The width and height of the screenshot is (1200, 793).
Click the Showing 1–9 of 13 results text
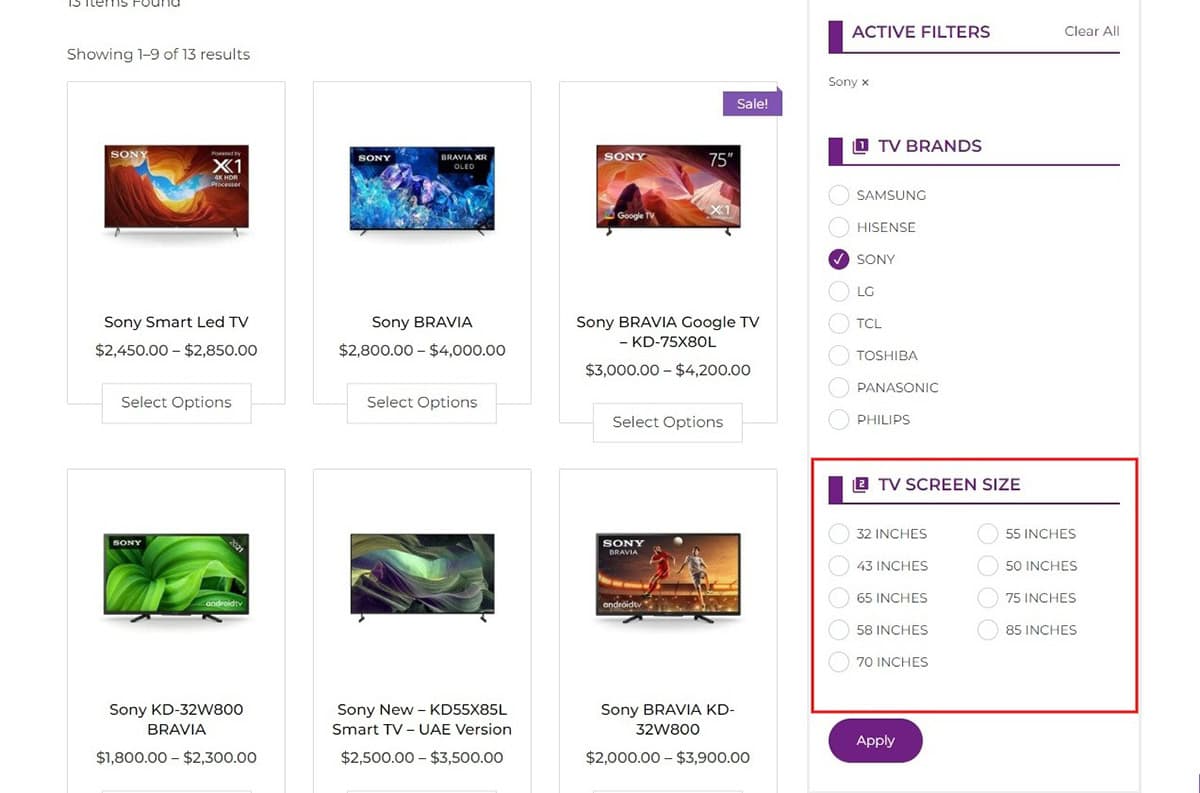[x=158, y=54]
